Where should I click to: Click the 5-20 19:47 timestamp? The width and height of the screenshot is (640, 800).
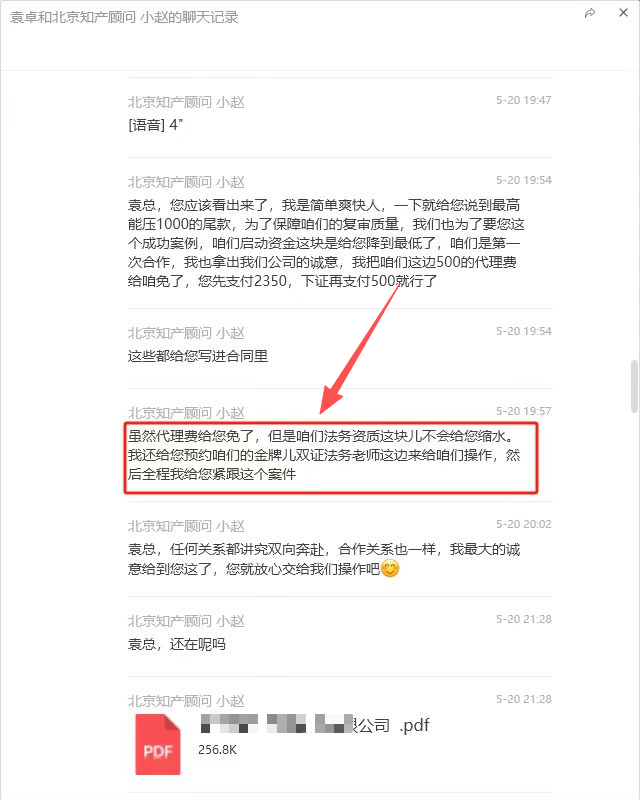(x=524, y=101)
